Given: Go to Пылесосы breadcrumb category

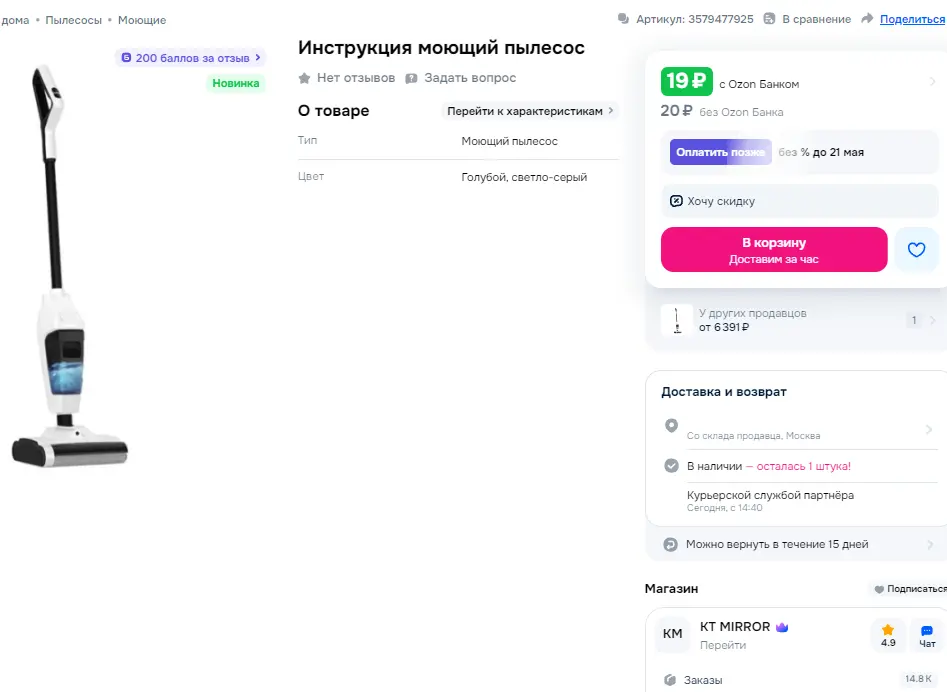Looking at the screenshot, I should [x=74, y=20].
